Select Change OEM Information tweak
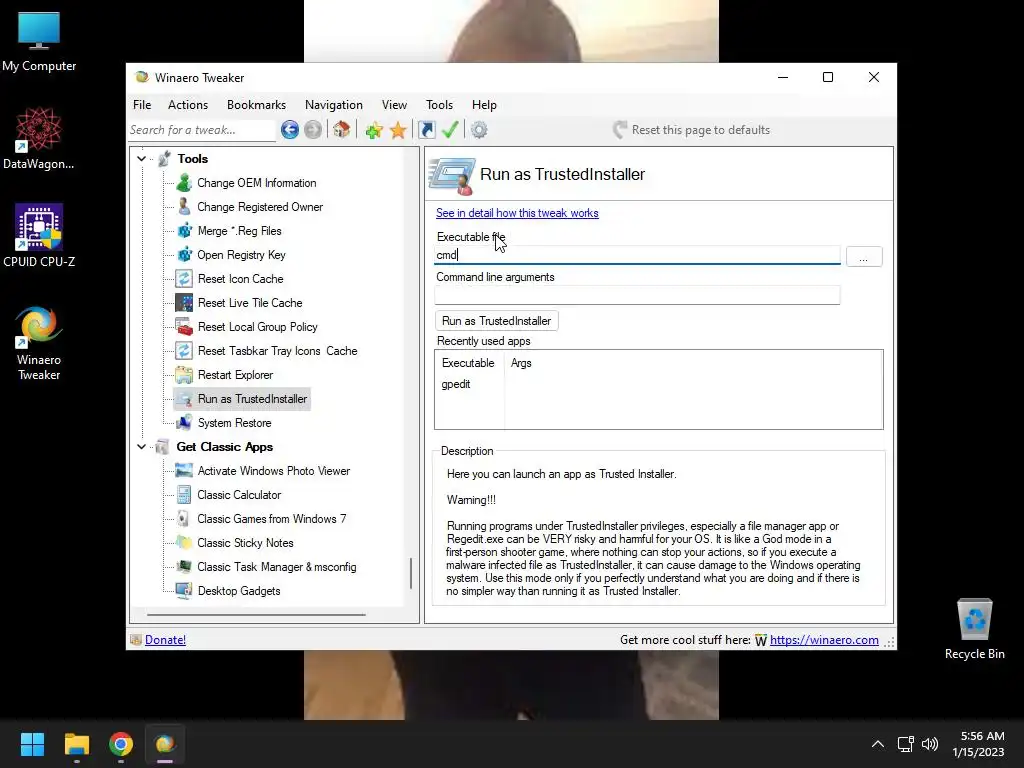The height and width of the screenshot is (768, 1024). 257,183
